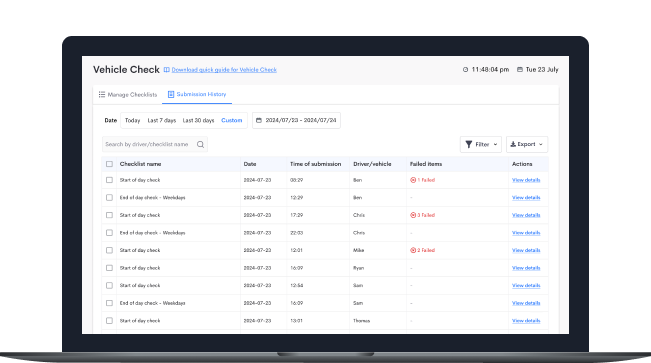Click the download icon on the Export button

click(x=513, y=144)
